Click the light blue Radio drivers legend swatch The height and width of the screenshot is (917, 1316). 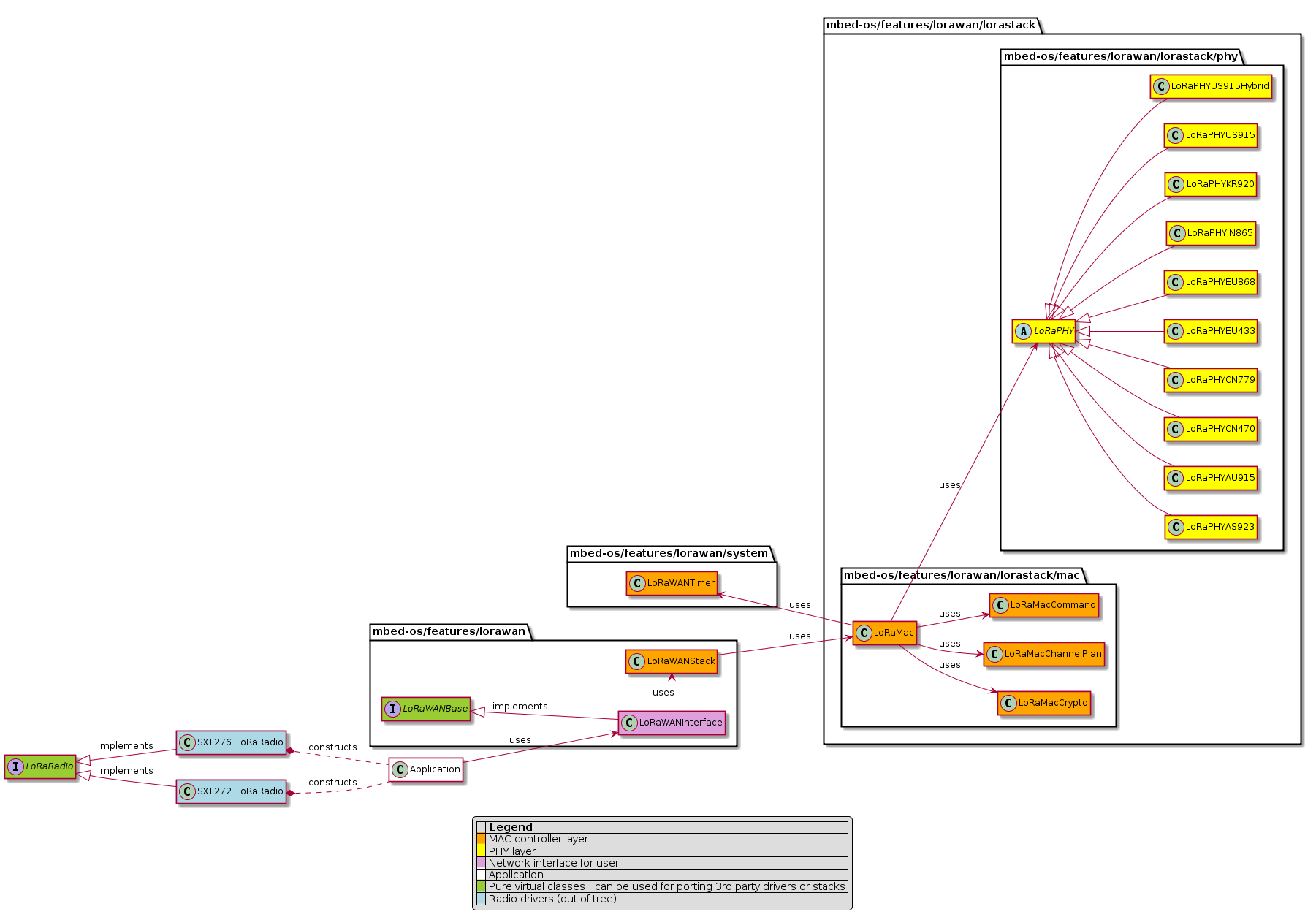tap(481, 899)
